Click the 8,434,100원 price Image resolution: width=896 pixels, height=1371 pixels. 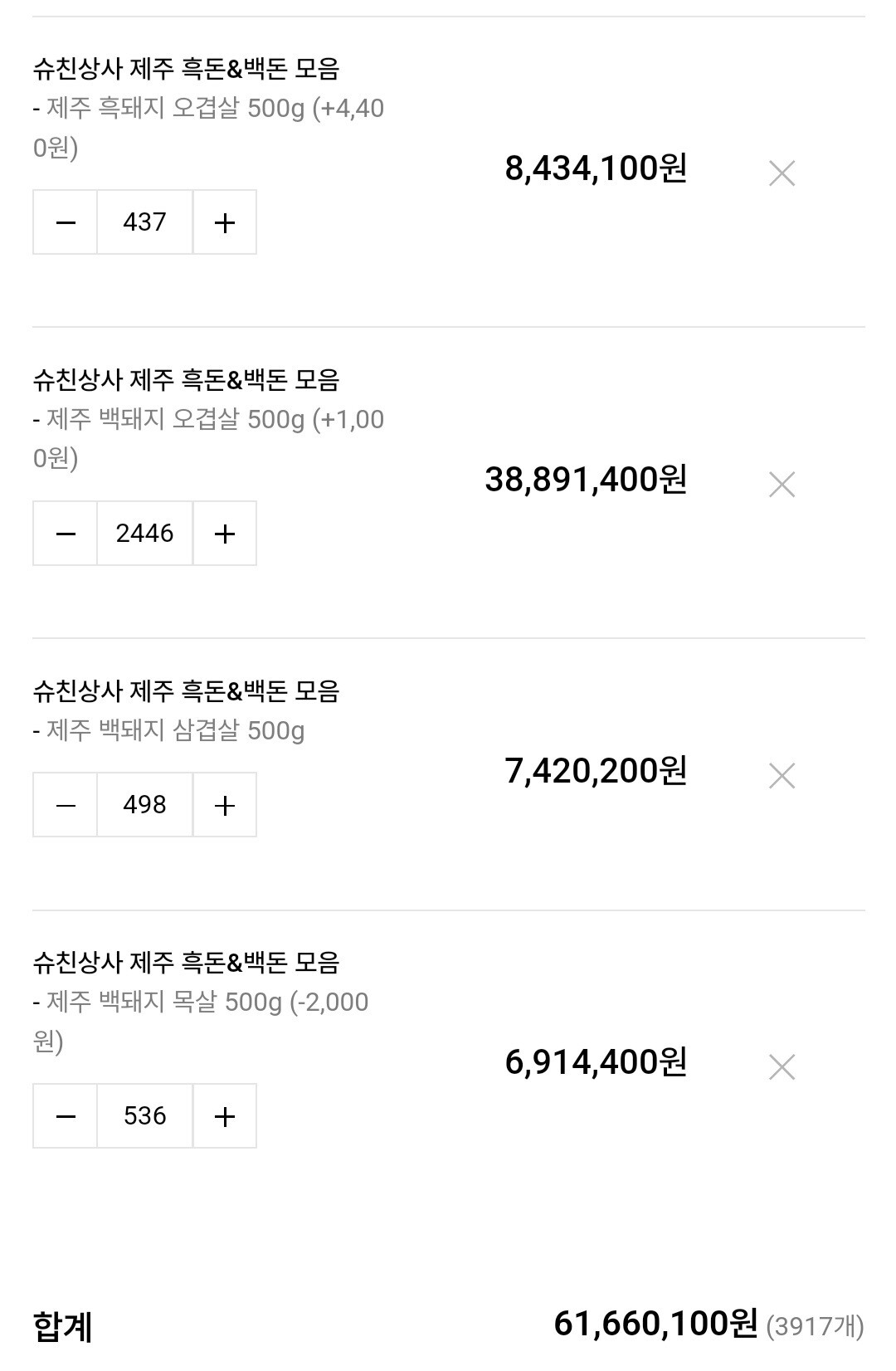[x=596, y=168]
